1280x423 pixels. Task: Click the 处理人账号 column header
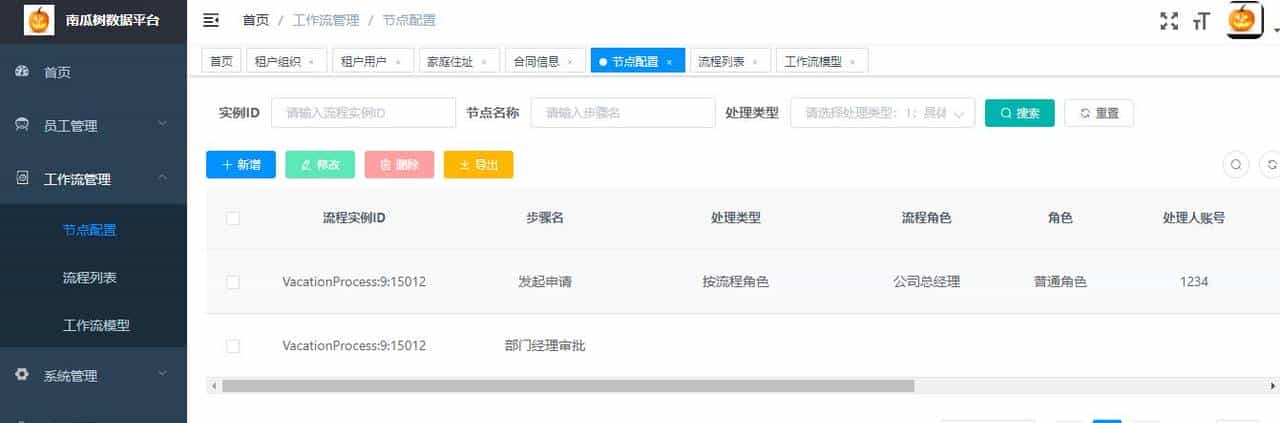pyautogui.click(x=1194, y=217)
